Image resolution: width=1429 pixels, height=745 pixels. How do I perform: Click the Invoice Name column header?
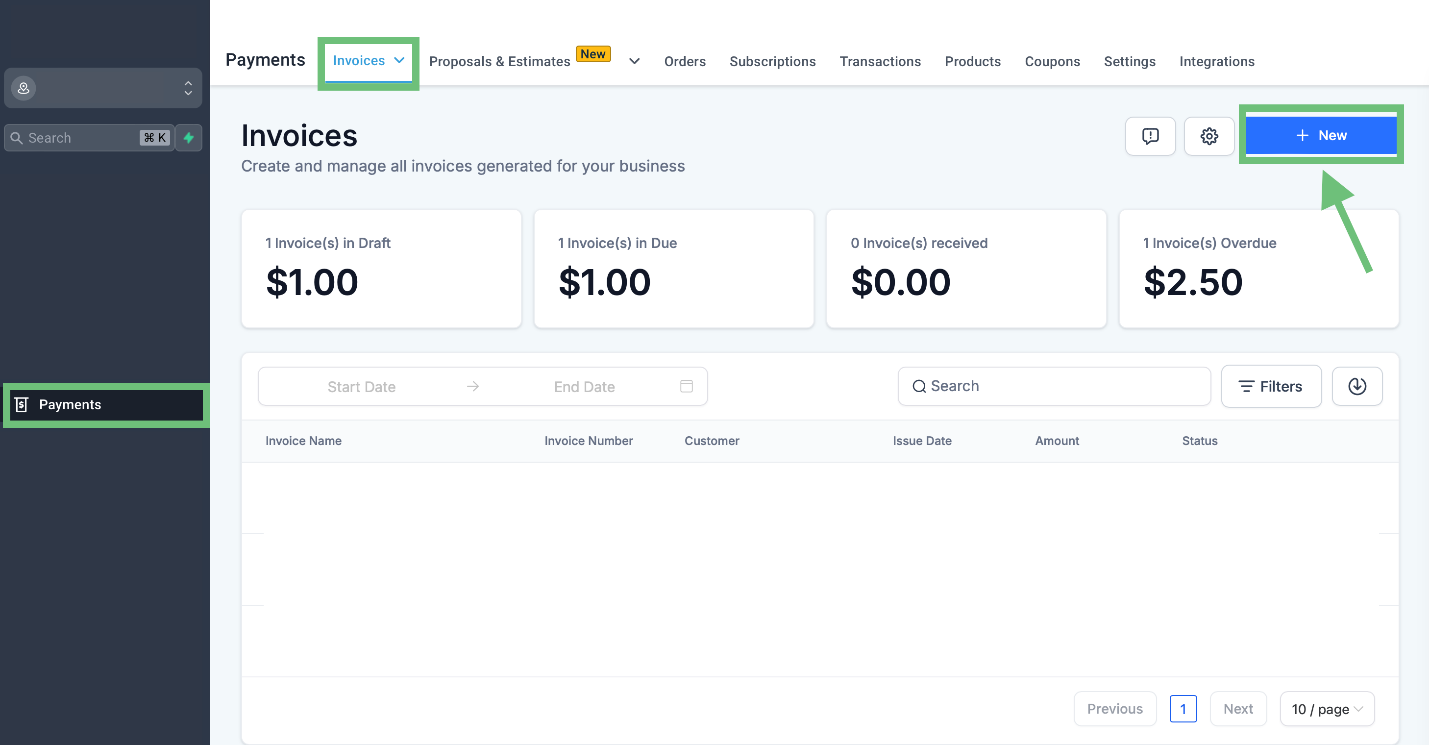click(x=303, y=441)
